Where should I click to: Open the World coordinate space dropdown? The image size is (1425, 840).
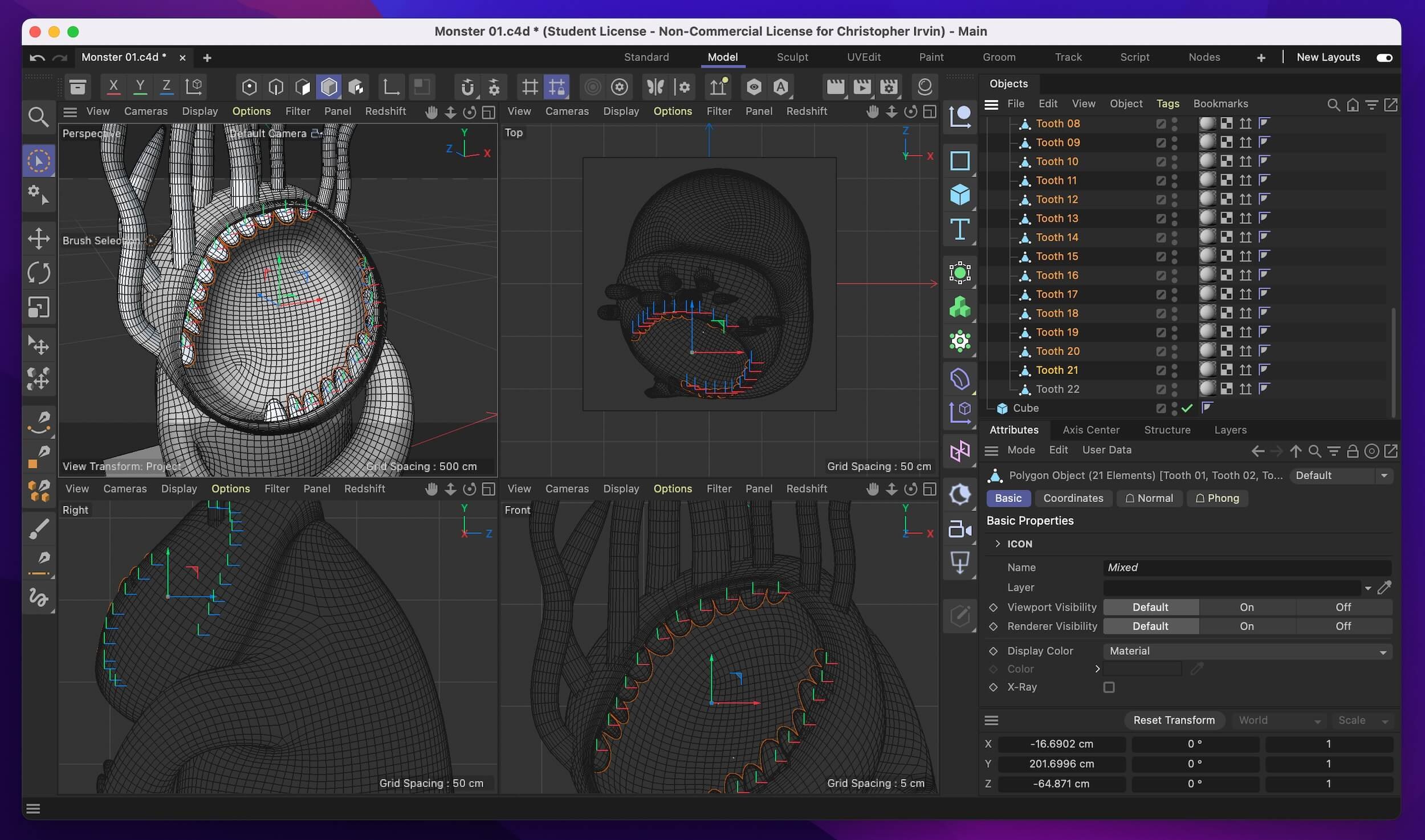point(1279,720)
